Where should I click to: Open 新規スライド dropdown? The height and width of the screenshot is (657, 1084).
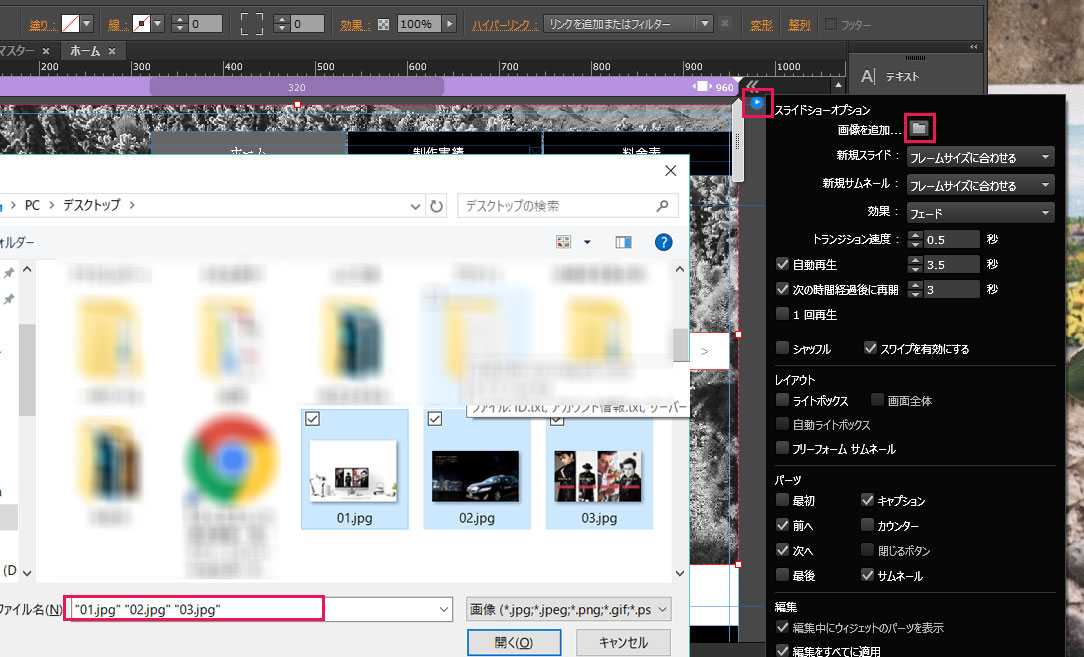click(980, 158)
